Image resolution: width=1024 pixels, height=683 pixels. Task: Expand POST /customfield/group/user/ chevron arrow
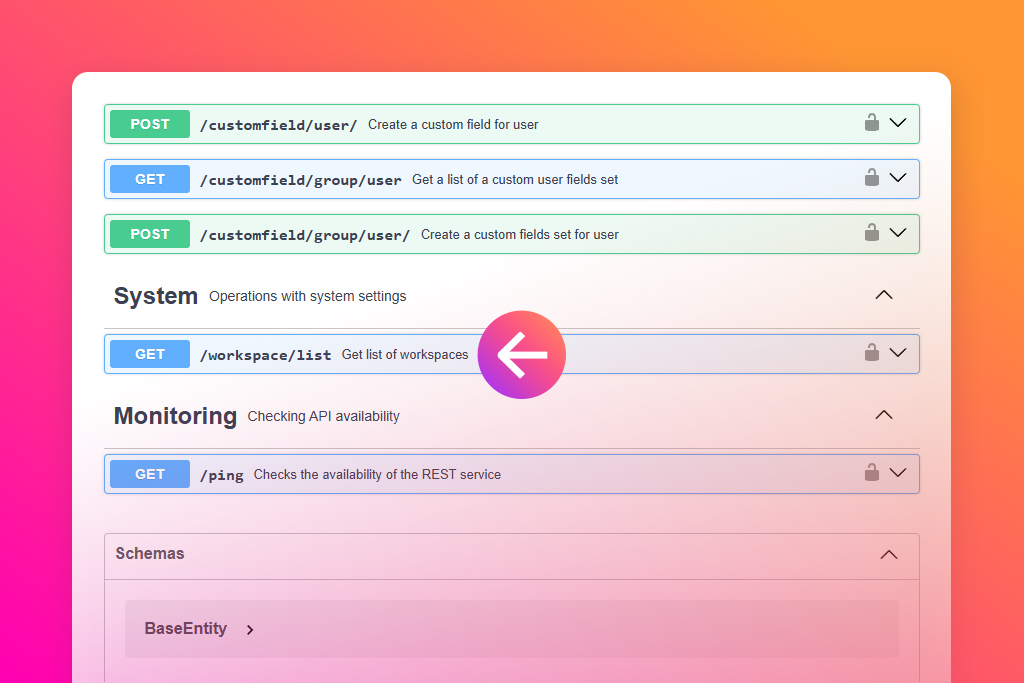898,233
